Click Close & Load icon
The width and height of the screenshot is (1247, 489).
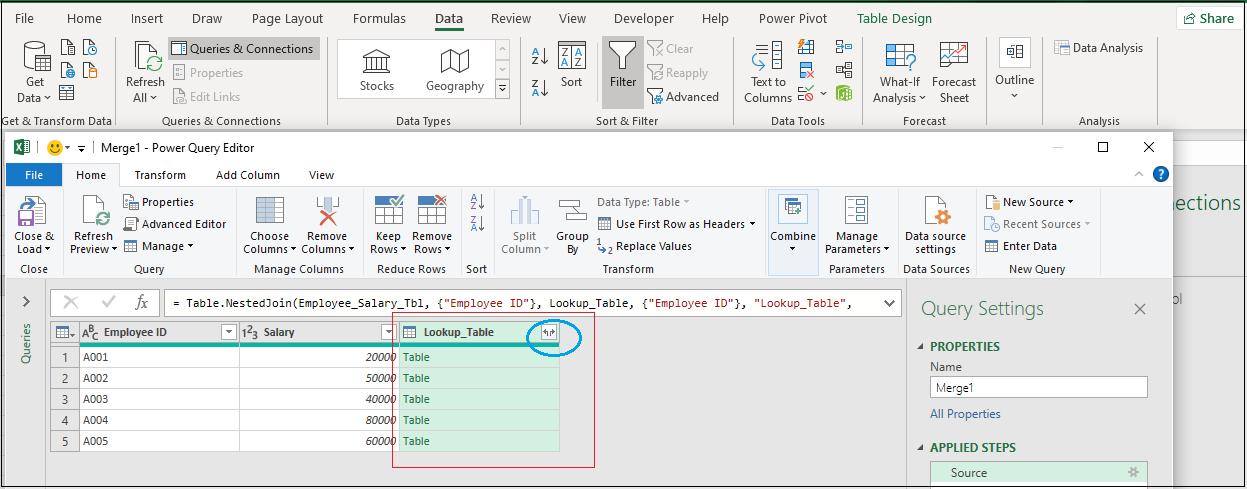[34, 212]
